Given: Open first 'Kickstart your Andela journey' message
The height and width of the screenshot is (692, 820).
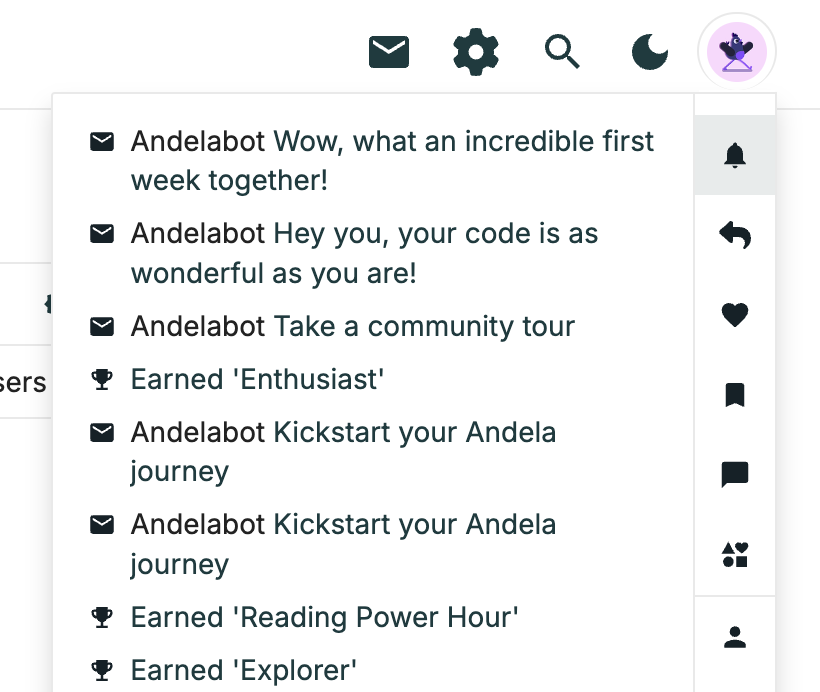Looking at the screenshot, I should 373,452.
